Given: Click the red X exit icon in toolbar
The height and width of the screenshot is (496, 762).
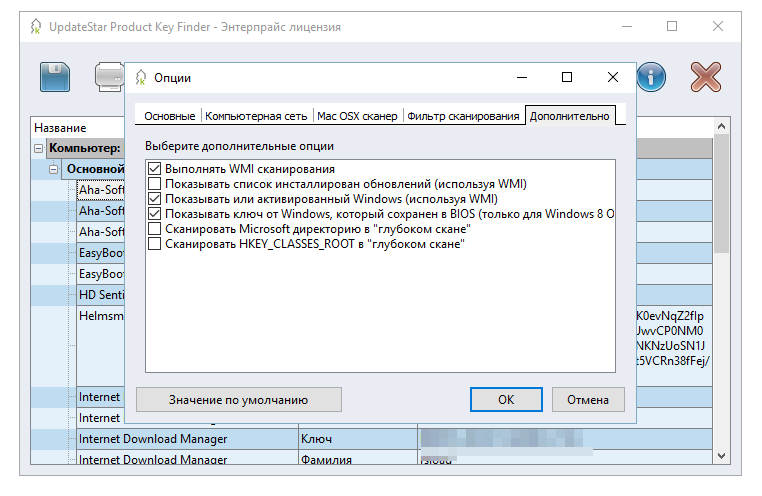Looking at the screenshot, I should point(706,77).
